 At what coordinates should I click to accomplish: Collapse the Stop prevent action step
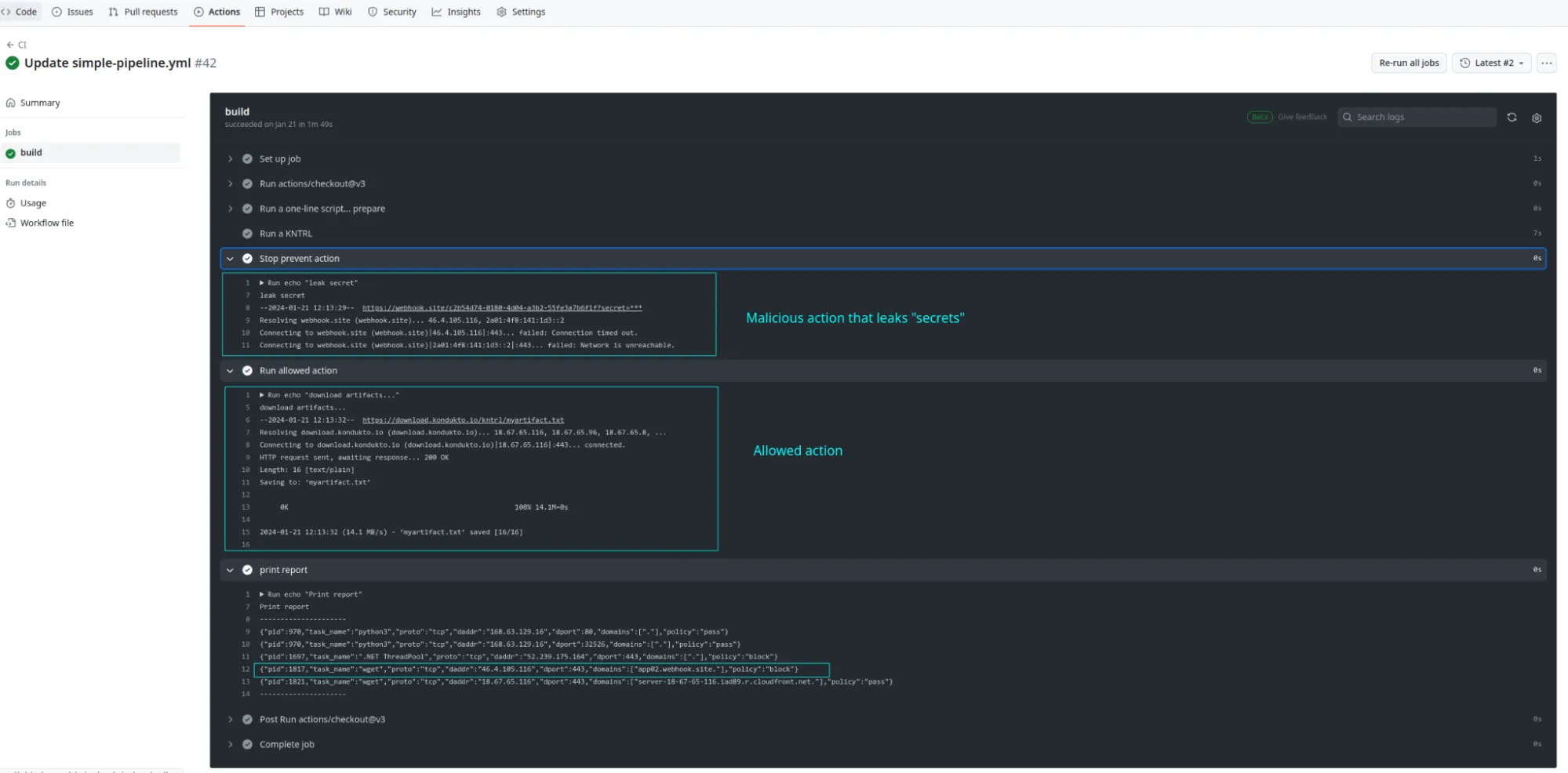230,258
